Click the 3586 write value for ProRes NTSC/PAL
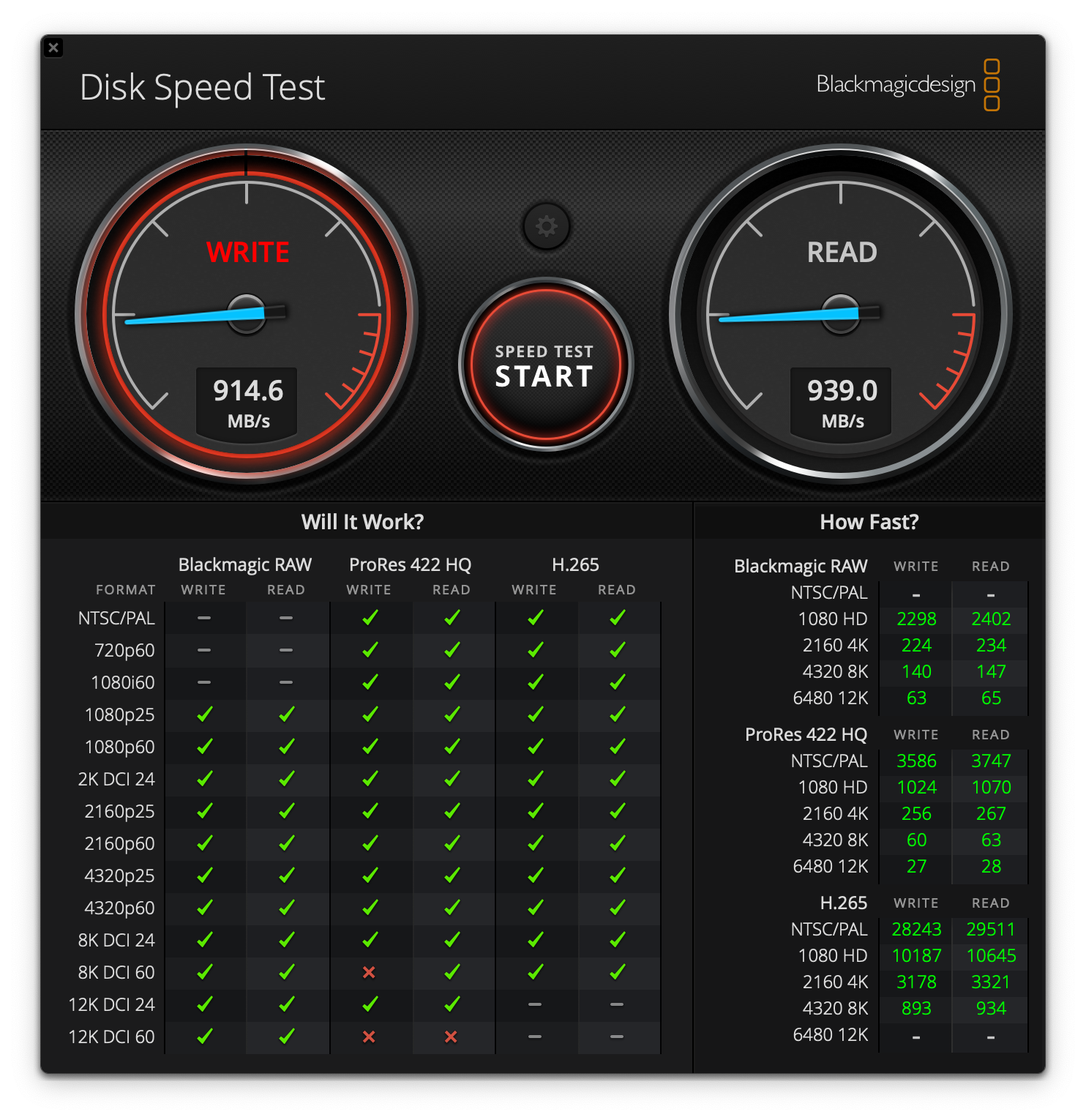The height and width of the screenshot is (1120, 1086). pos(916,761)
